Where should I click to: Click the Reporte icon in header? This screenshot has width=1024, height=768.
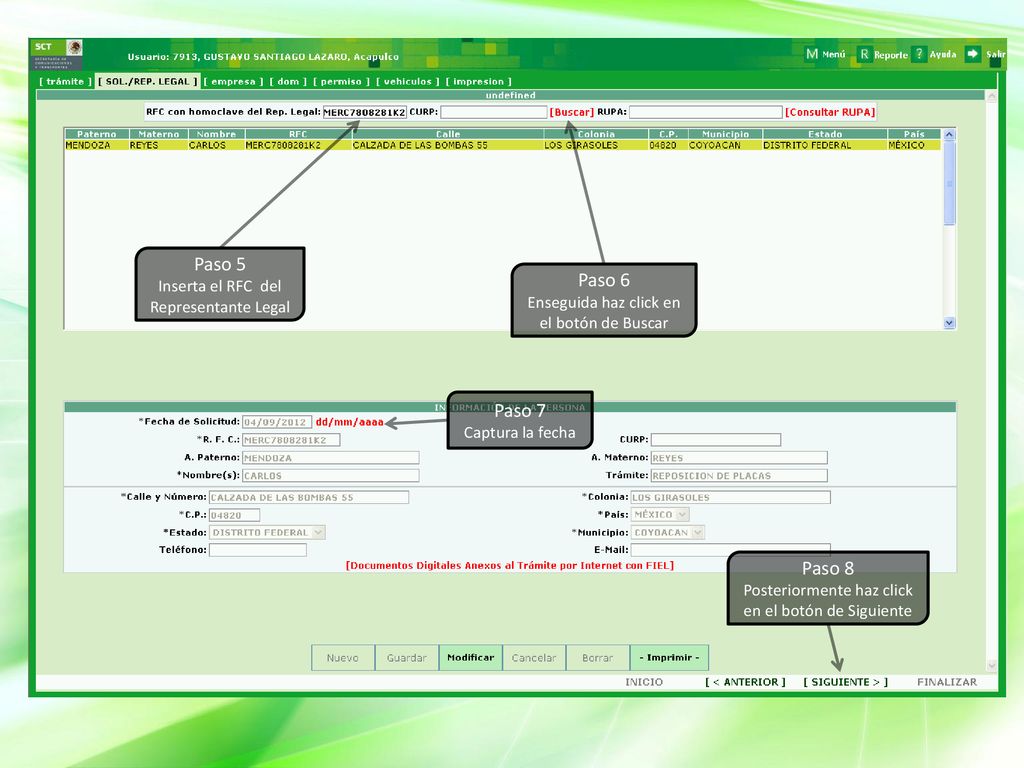click(864, 54)
